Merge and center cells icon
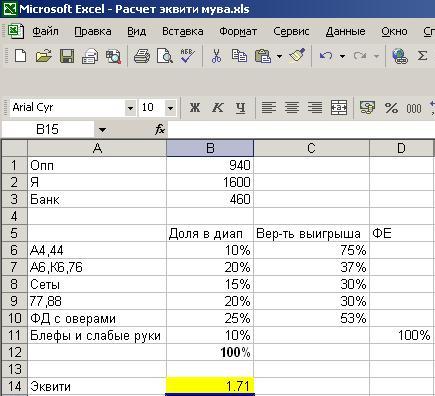Viewport: 435px width, 396px height. [339, 108]
